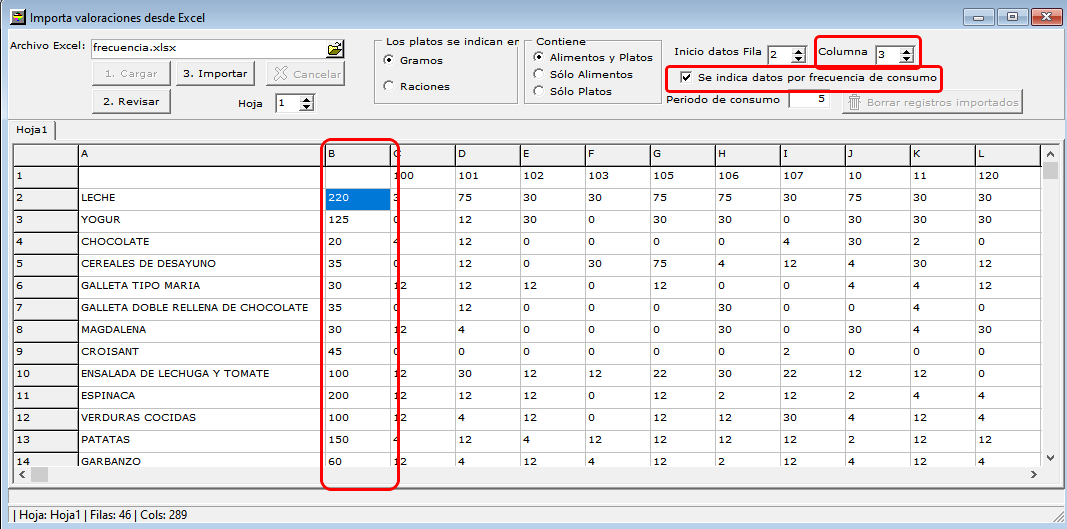The height and width of the screenshot is (529, 1067).
Task: Click the CHOCOLATE cell
Action: [201, 242]
